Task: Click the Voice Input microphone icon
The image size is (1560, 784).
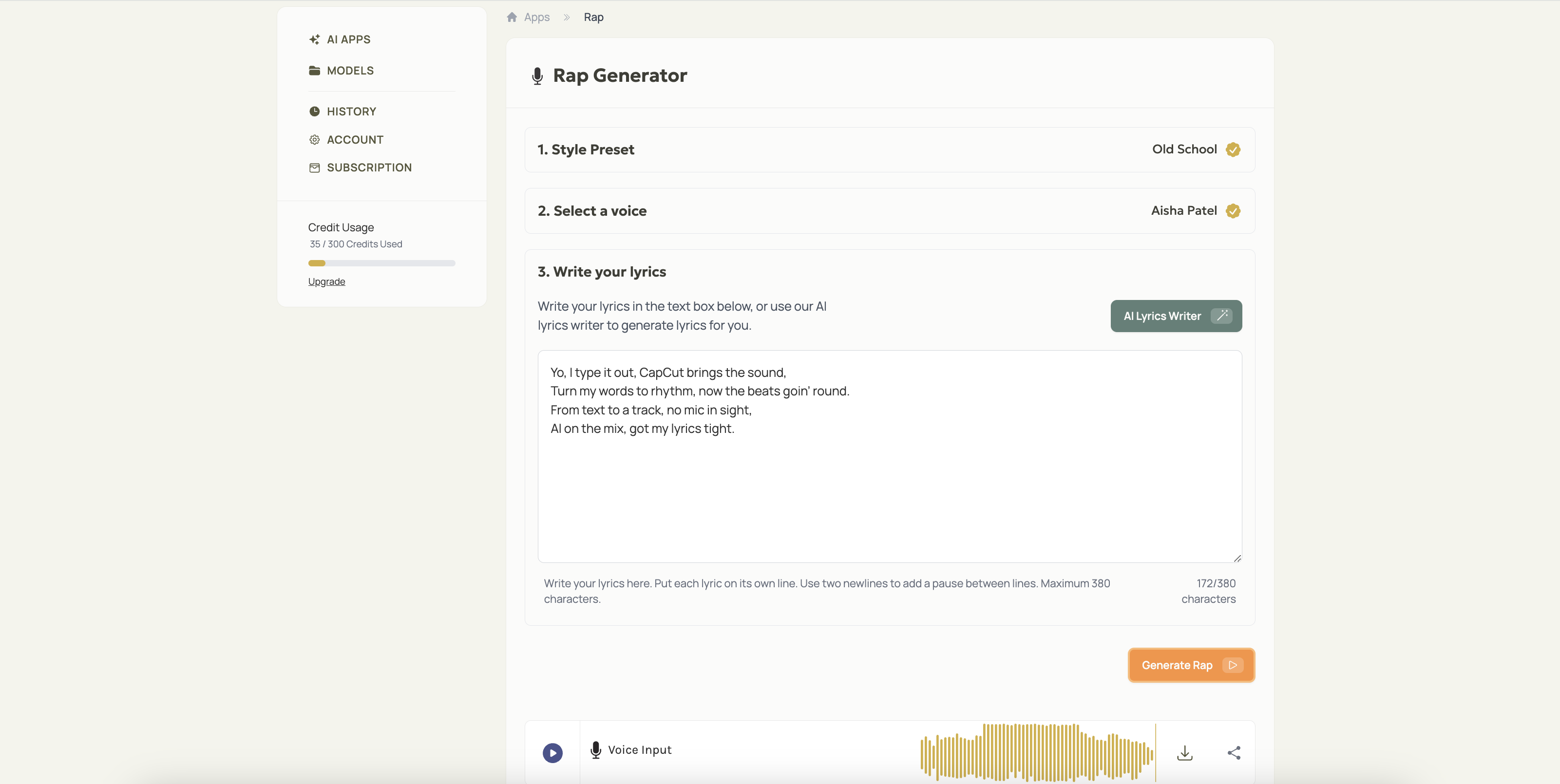Action: pyautogui.click(x=596, y=749)
